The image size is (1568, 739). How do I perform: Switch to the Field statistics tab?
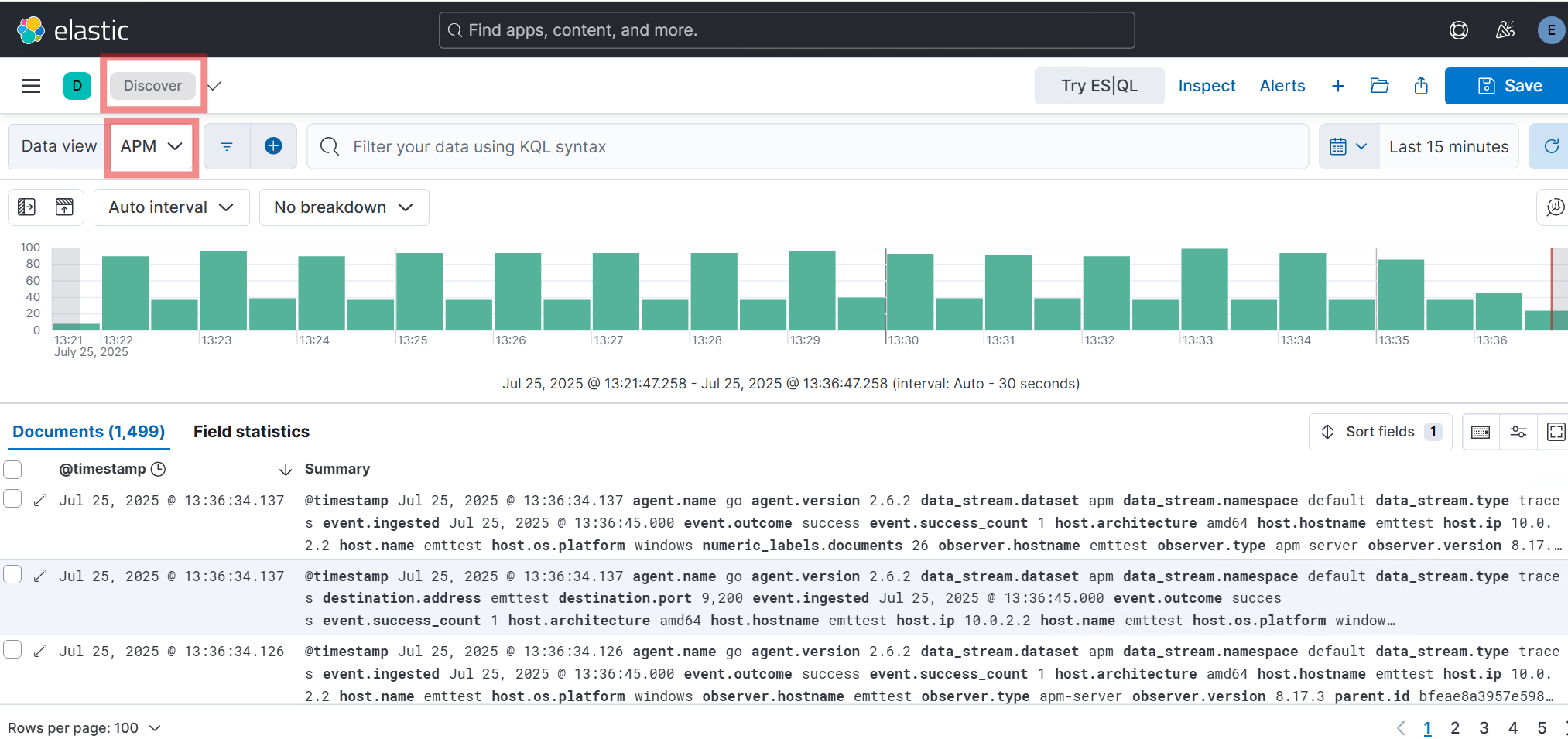[251, 432]
